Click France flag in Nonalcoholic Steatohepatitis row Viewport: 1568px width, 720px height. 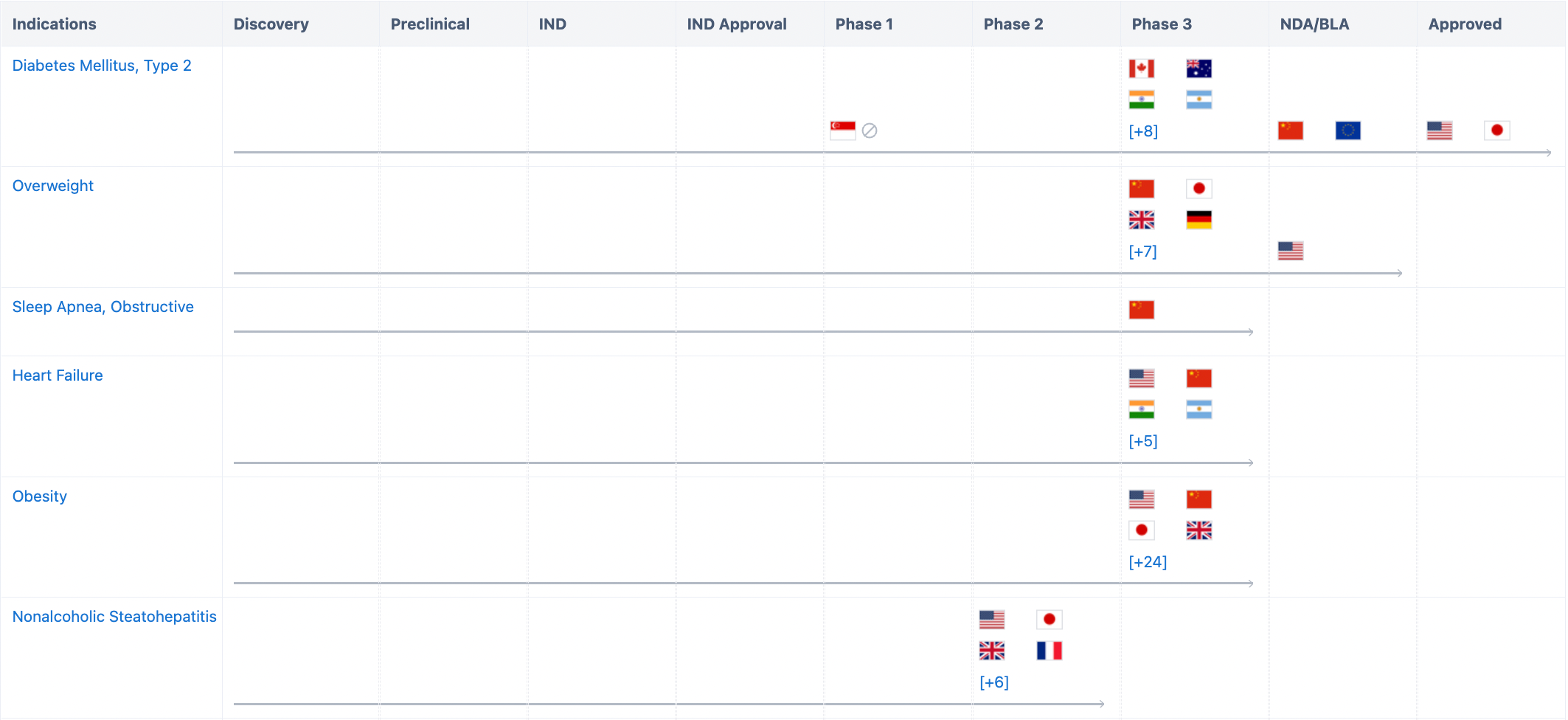tap(1049, 651)
